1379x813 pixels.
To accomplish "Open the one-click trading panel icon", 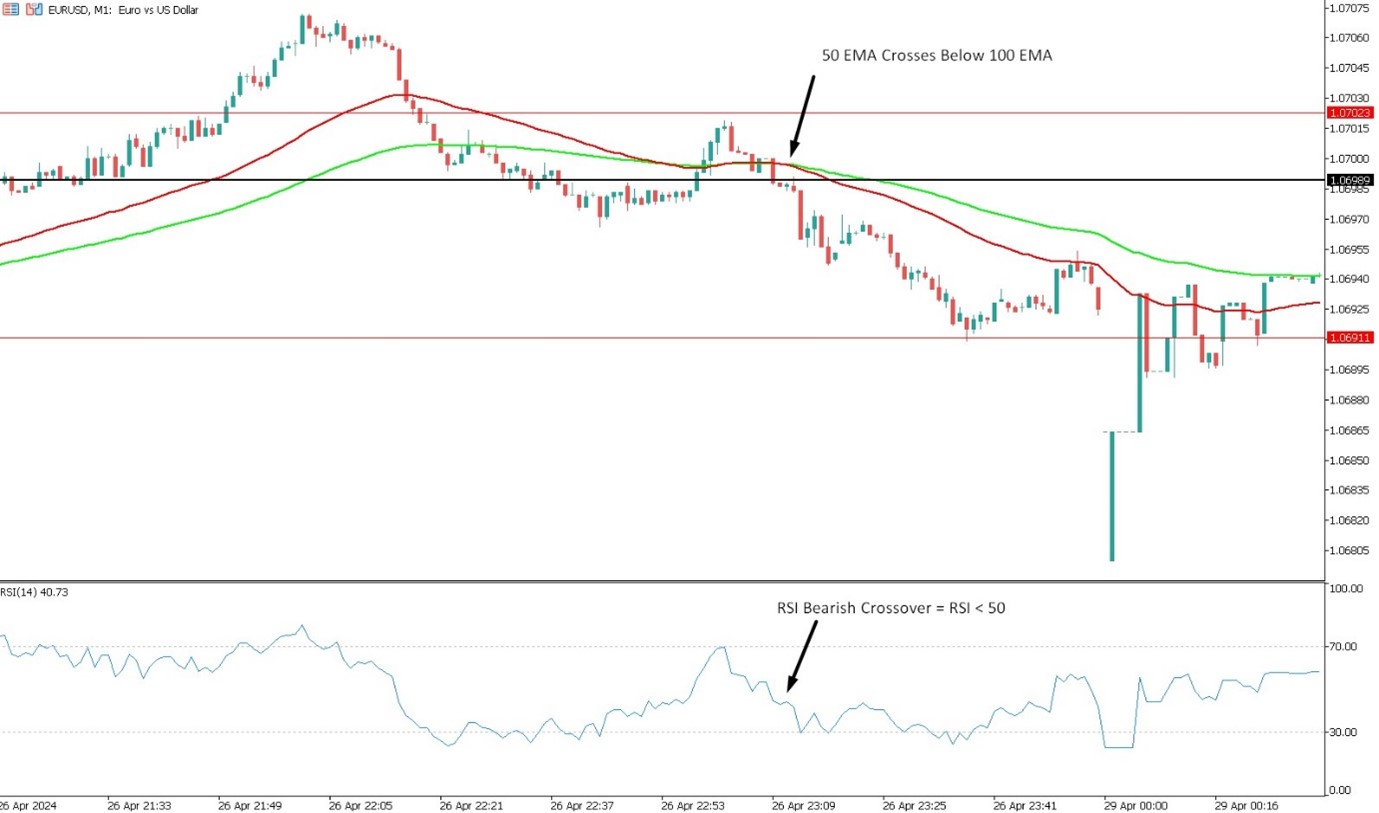I will tap(33, 9).
